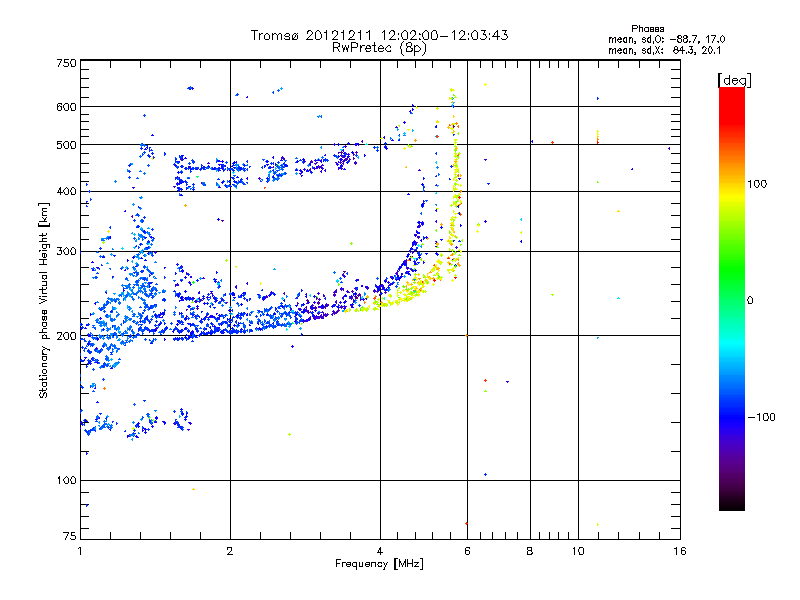Image resolution: width=800 pixels, height=600 pixels.
Task: Click the frequency-axis tick label "2"
Action: coord(230,551)
